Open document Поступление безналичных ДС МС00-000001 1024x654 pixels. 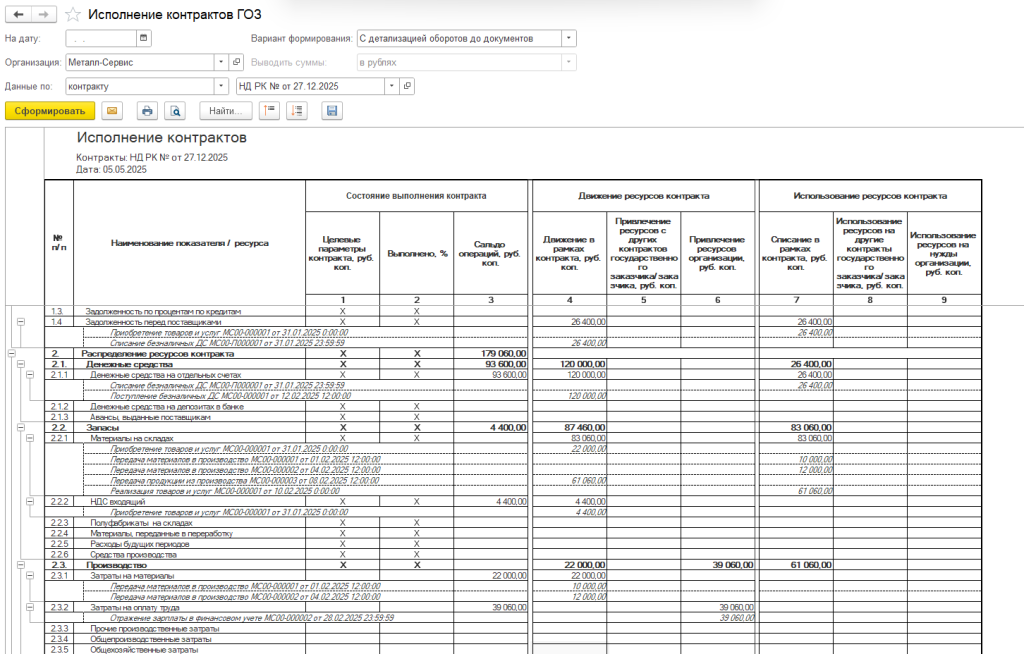(x=231, y=396)
